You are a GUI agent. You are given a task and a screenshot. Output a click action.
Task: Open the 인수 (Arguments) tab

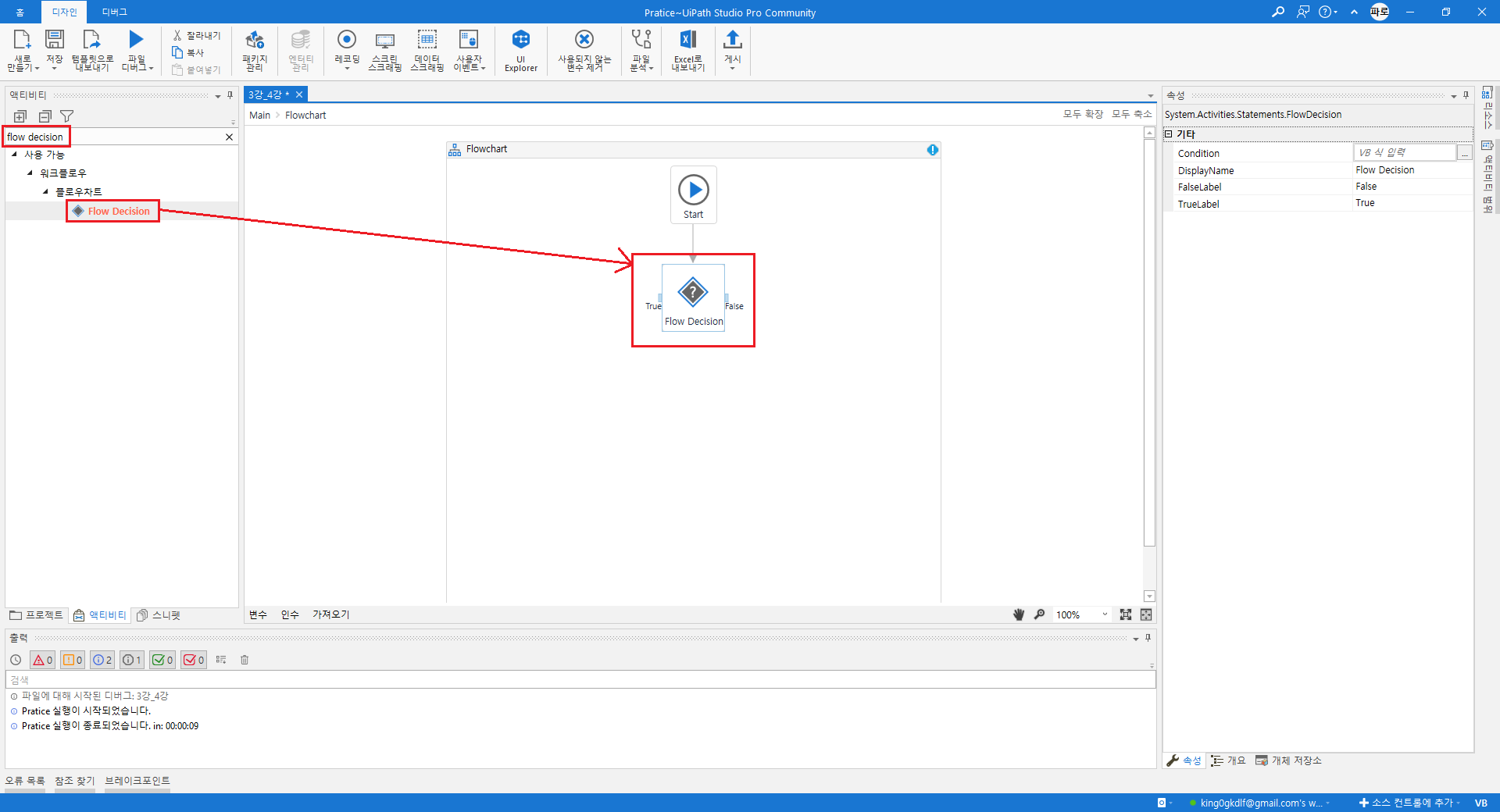pyautogui.click(x=290, y=614)
